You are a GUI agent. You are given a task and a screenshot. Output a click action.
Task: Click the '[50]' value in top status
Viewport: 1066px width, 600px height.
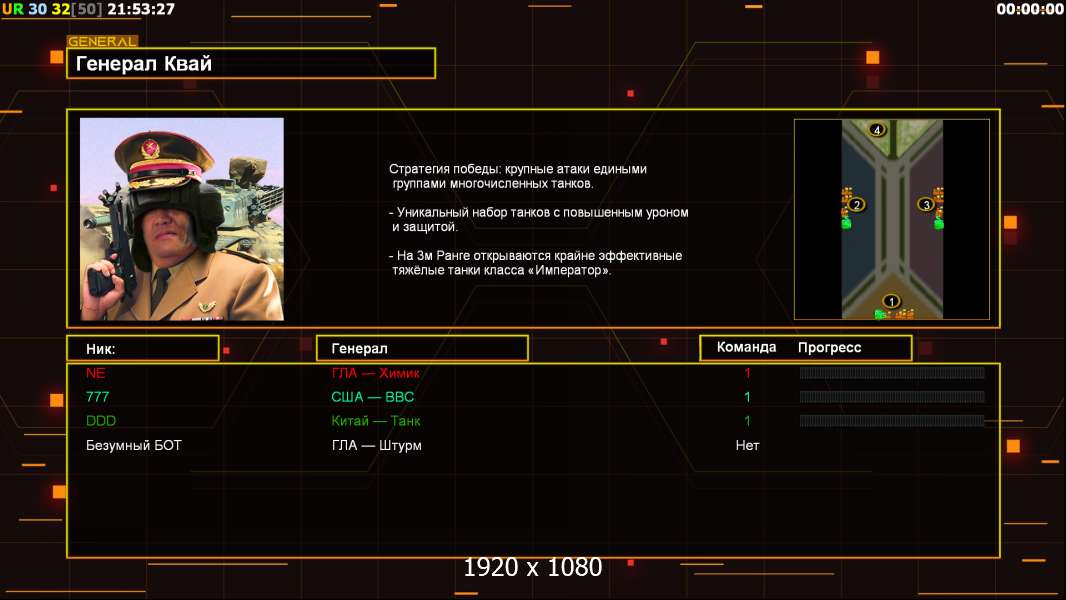click(87, 9)
